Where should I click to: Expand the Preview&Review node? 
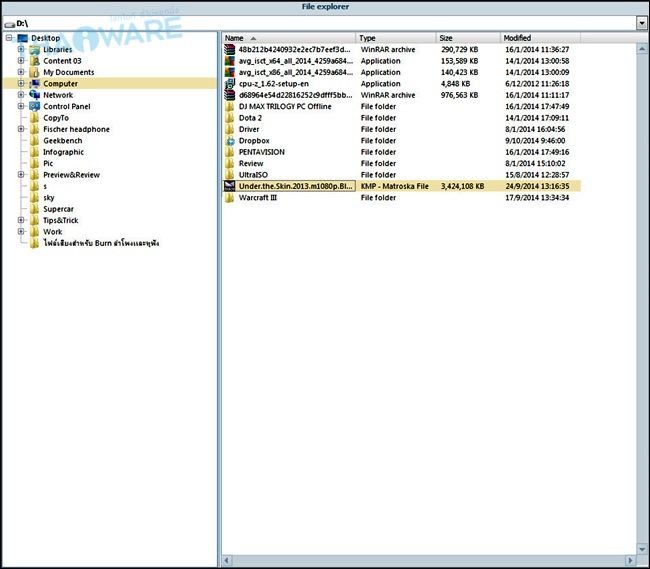[x=21, y=174]
